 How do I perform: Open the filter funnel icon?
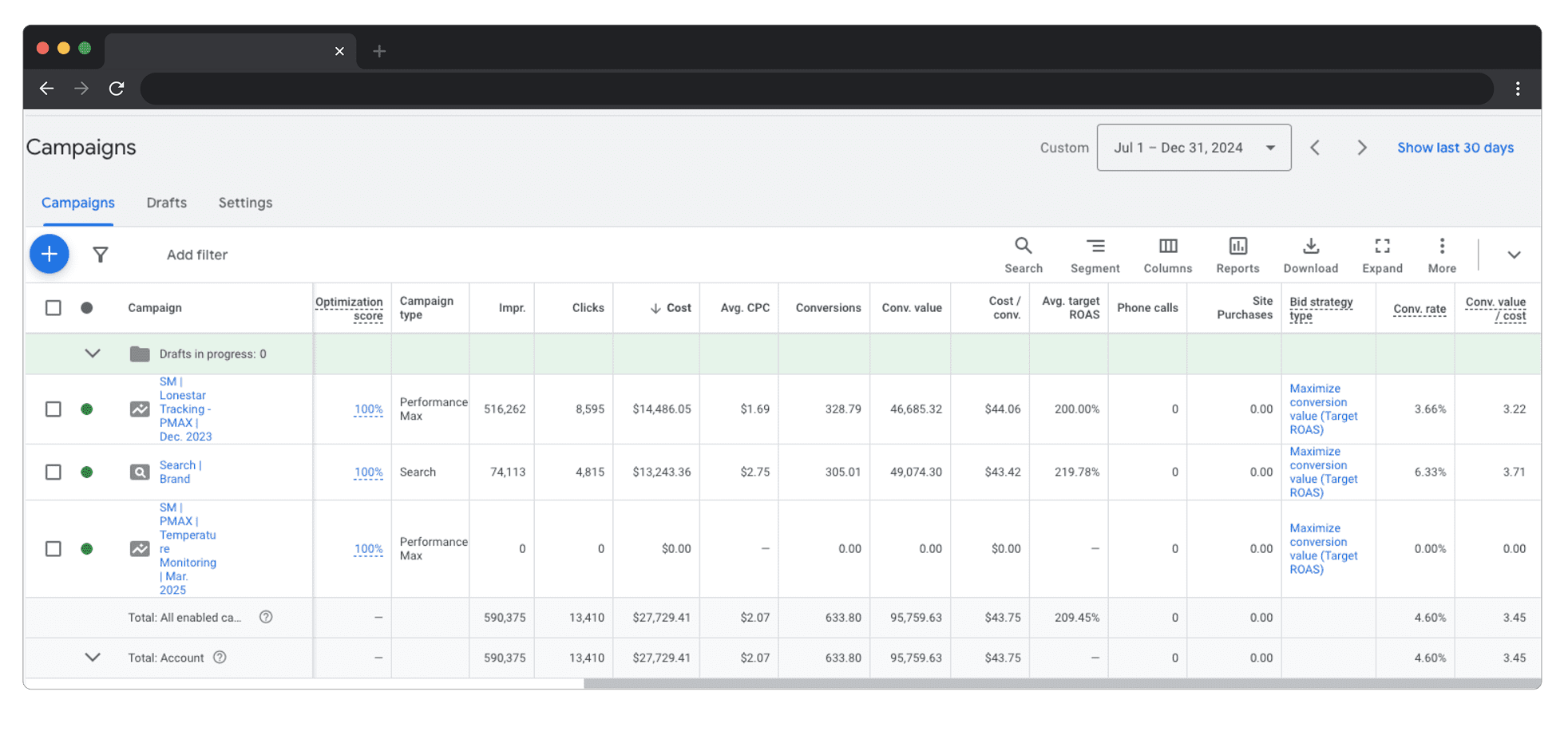[x=101, y=255]
